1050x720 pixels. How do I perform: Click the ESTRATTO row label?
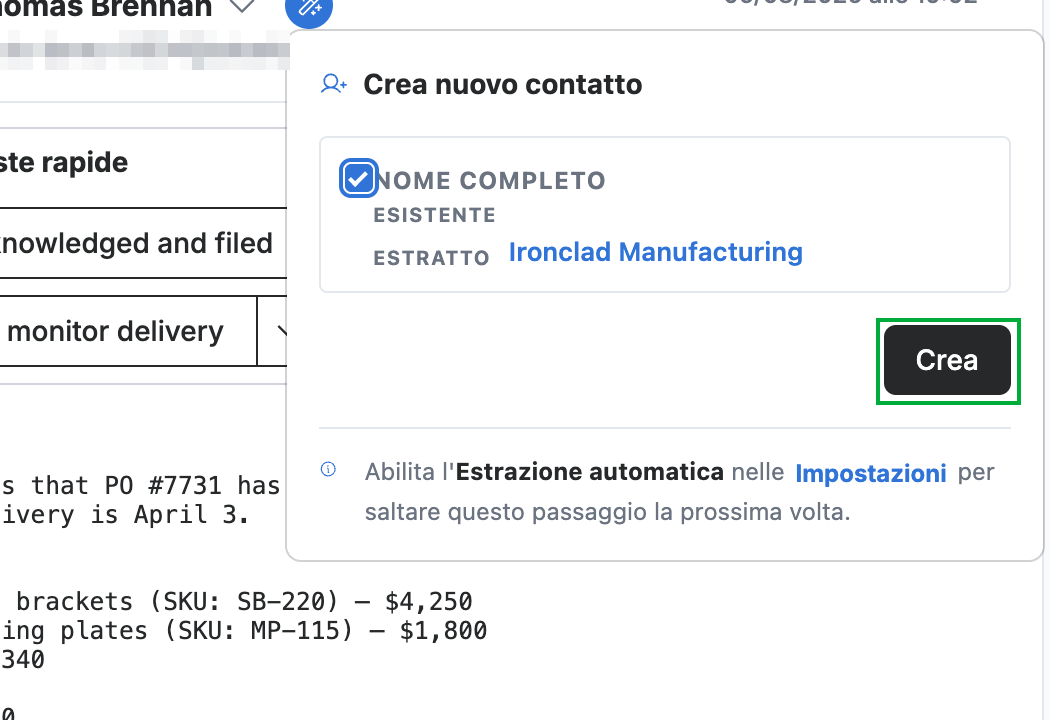pos(431,258)
